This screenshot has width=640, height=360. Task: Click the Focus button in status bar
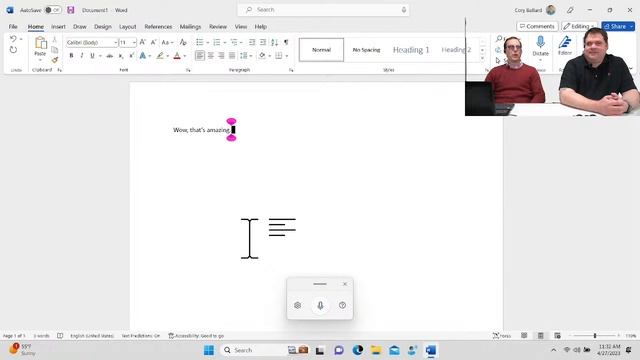(502, 336)
